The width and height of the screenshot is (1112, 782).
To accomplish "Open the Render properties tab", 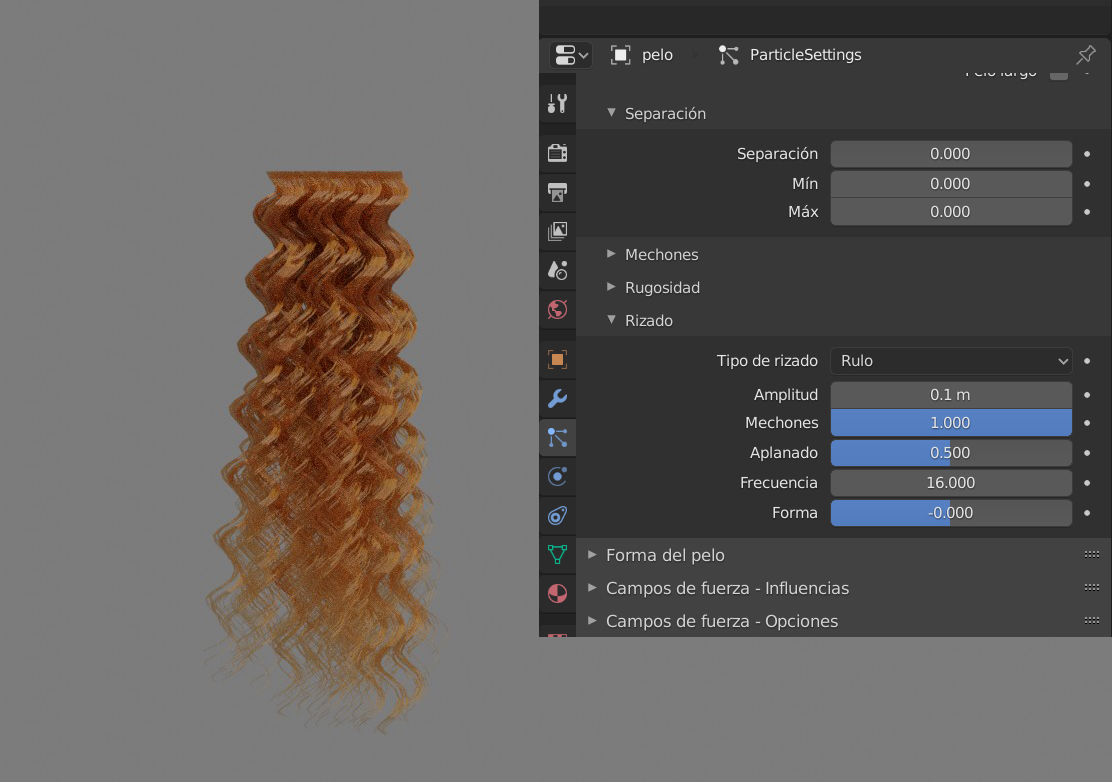I will [x=557, y=153].
